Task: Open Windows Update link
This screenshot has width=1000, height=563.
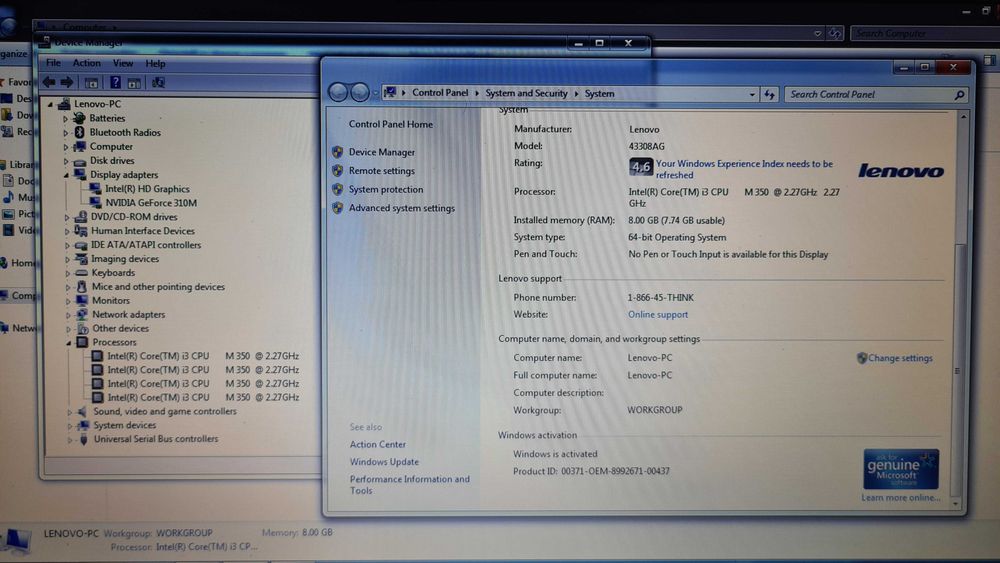Action: (384, 462)
